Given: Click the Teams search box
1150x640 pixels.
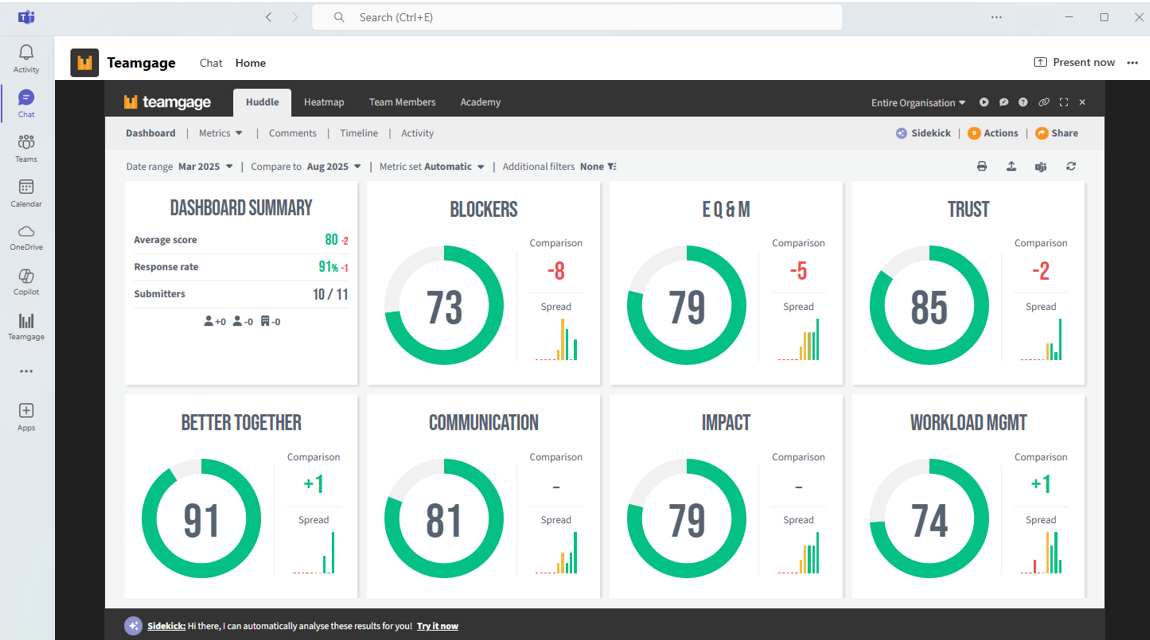Looking at the screenshot, I should (x=576, y=17).
